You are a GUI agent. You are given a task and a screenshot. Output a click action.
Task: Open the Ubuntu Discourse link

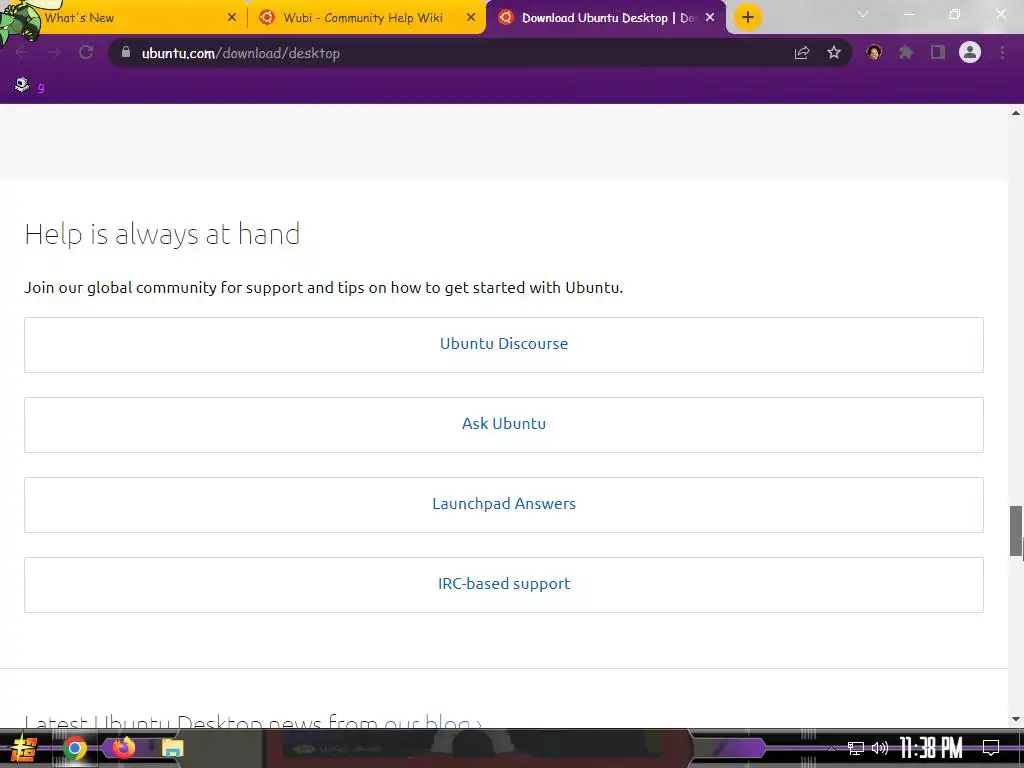point(504,344)
